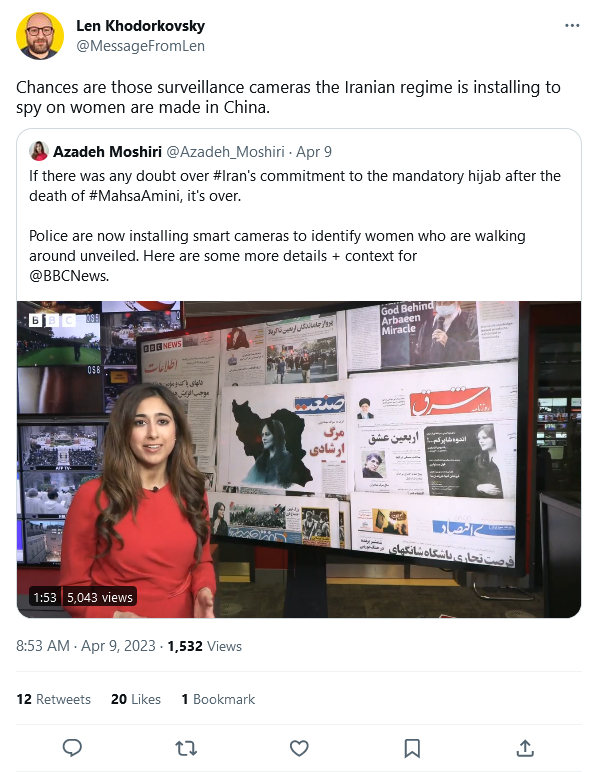The image size is (598, 772).
Task: Open the Azadeh Moshiri quoted author name
Action: [107, 152]
